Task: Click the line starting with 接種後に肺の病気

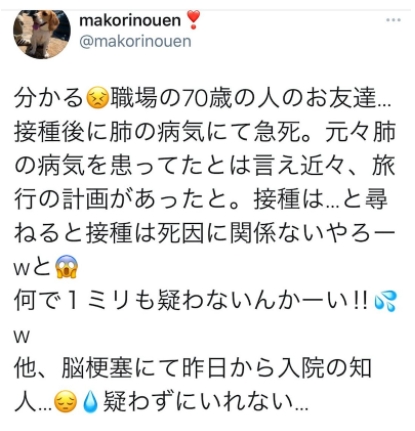Action: 205,133
